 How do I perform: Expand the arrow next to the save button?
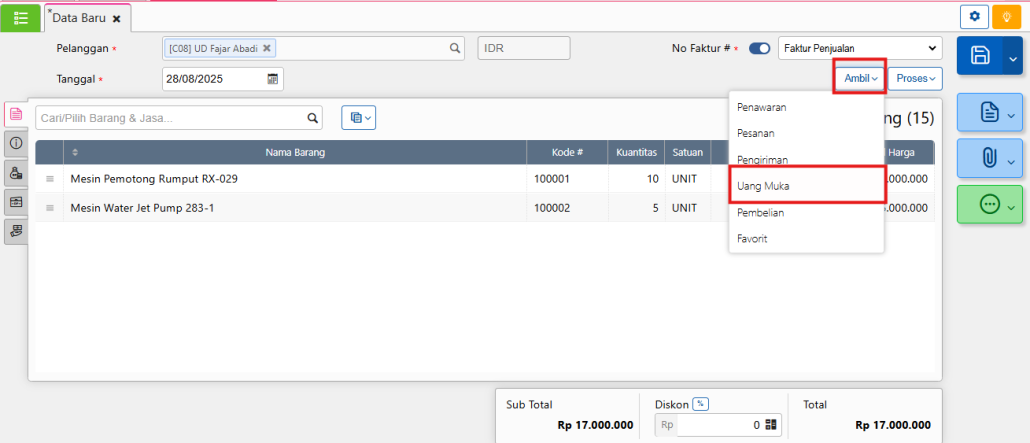[1012, 57]
